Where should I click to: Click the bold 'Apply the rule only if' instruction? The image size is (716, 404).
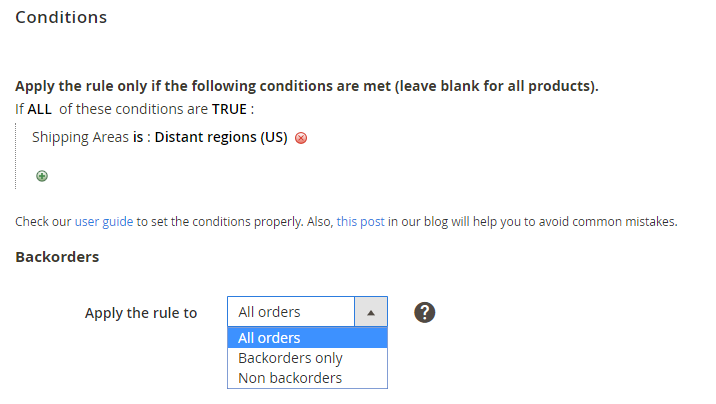click(306, 86)
